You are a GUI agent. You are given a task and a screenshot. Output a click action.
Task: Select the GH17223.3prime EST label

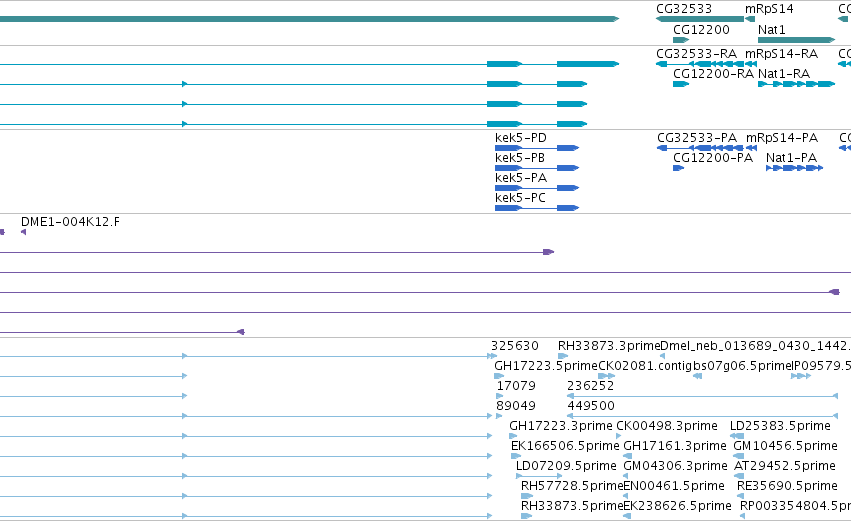coord(561,427)
